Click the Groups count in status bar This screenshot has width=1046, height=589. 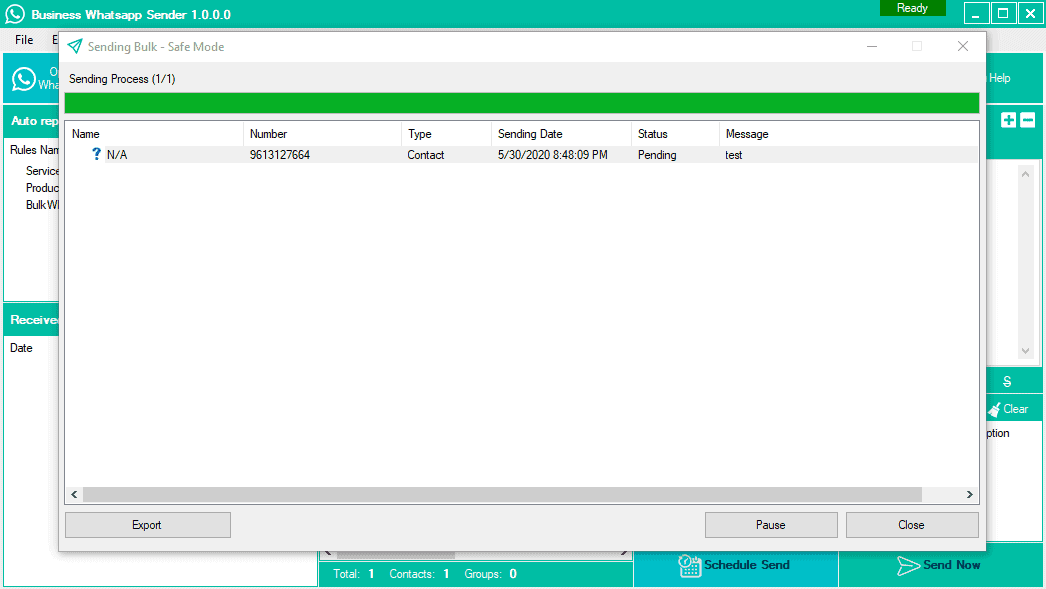coord(490,574)
